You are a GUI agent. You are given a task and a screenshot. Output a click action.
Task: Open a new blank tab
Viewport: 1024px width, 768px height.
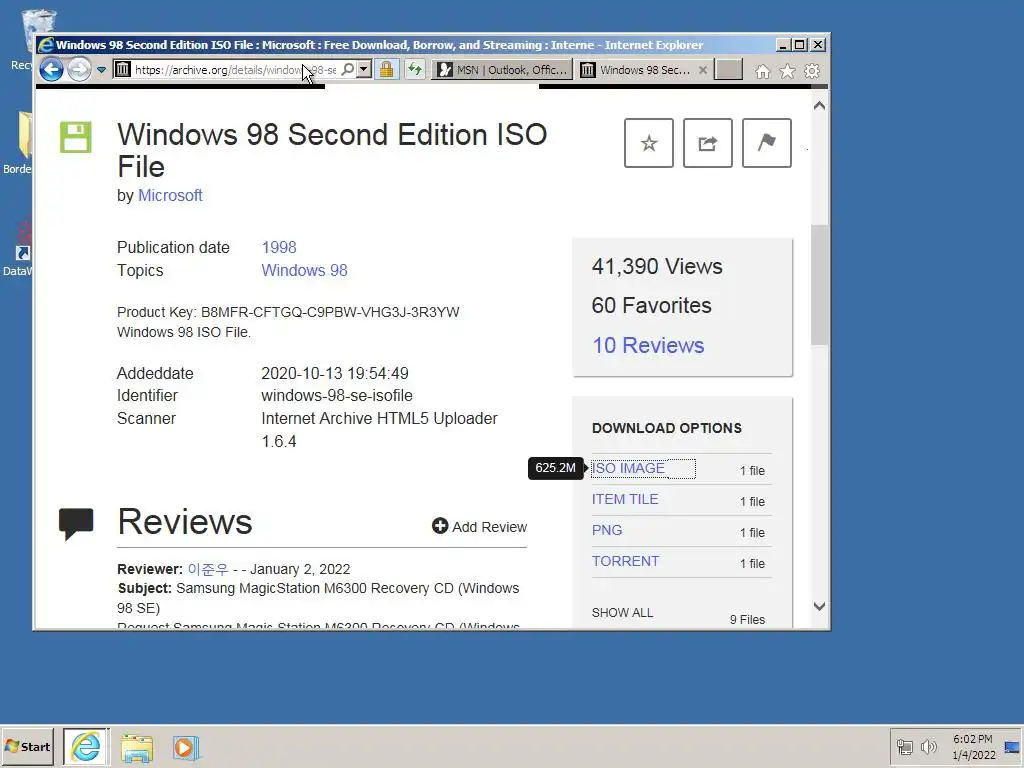tap(728, 70)
